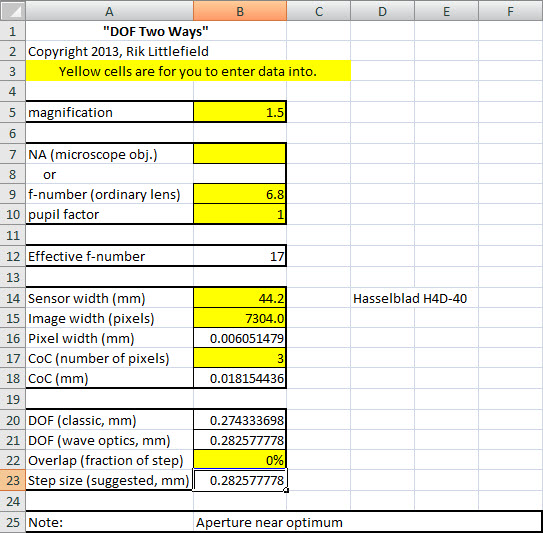Click the Aperture near optimum note cell
This screenshot has width=543, height=533.
click(368, 522)
